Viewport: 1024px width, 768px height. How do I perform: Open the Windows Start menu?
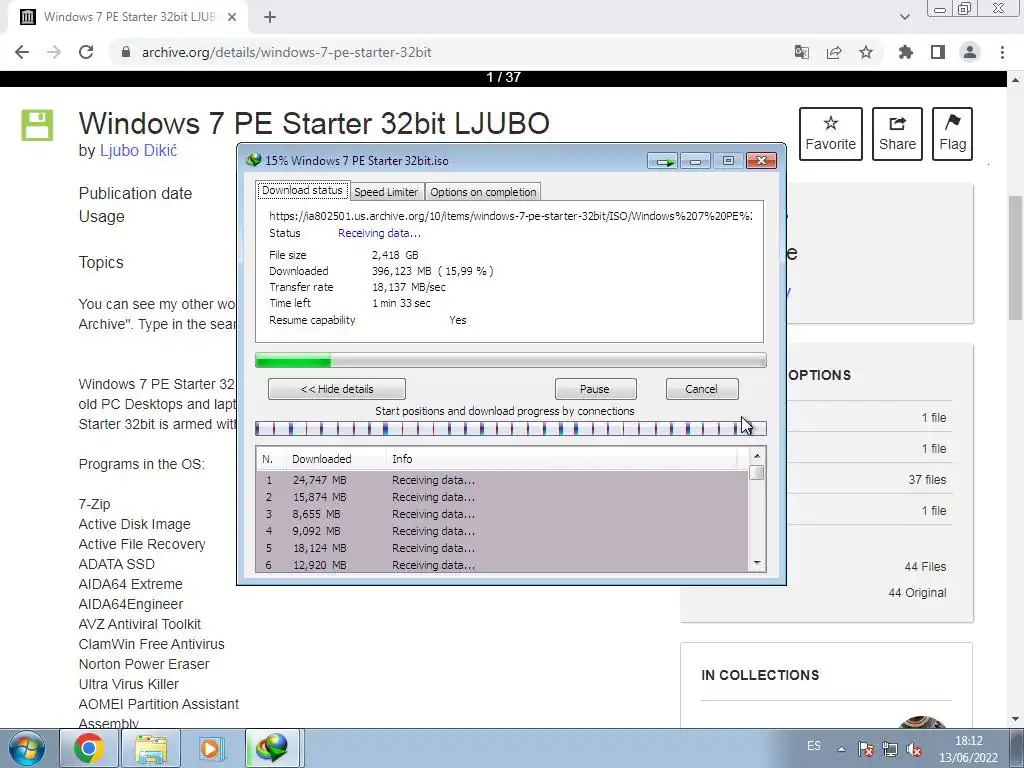[x=26, y=748]
